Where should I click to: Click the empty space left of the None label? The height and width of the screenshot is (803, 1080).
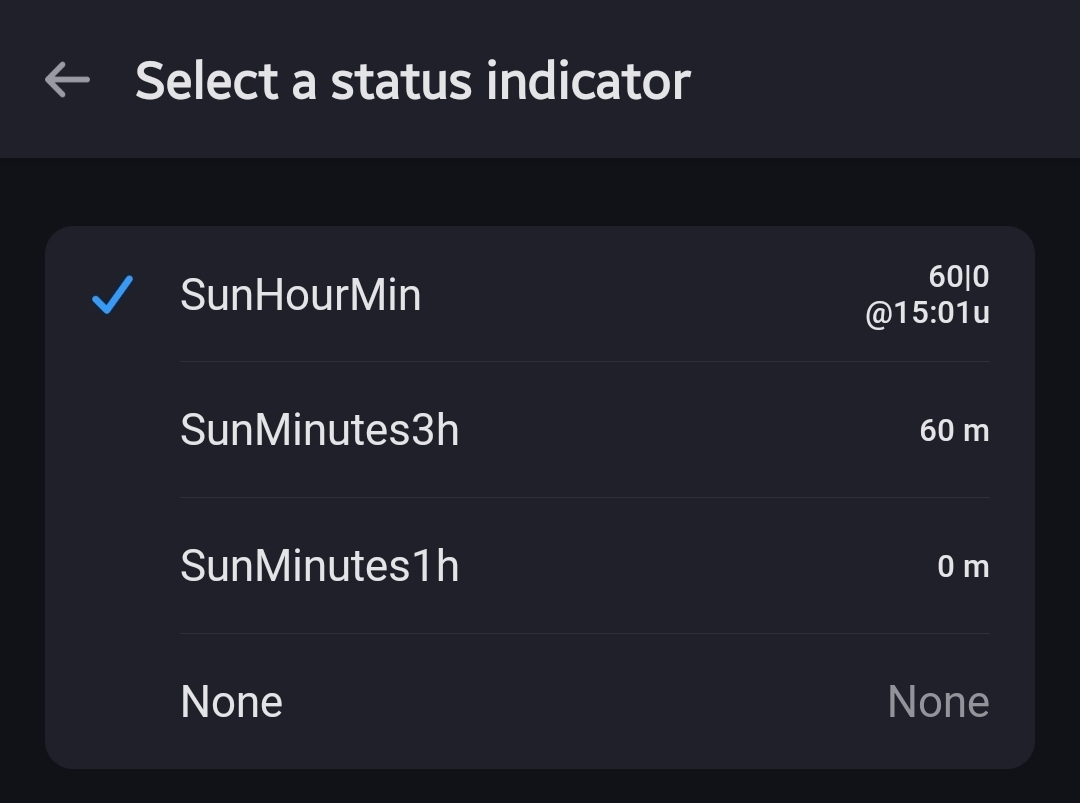coord(112,702)
